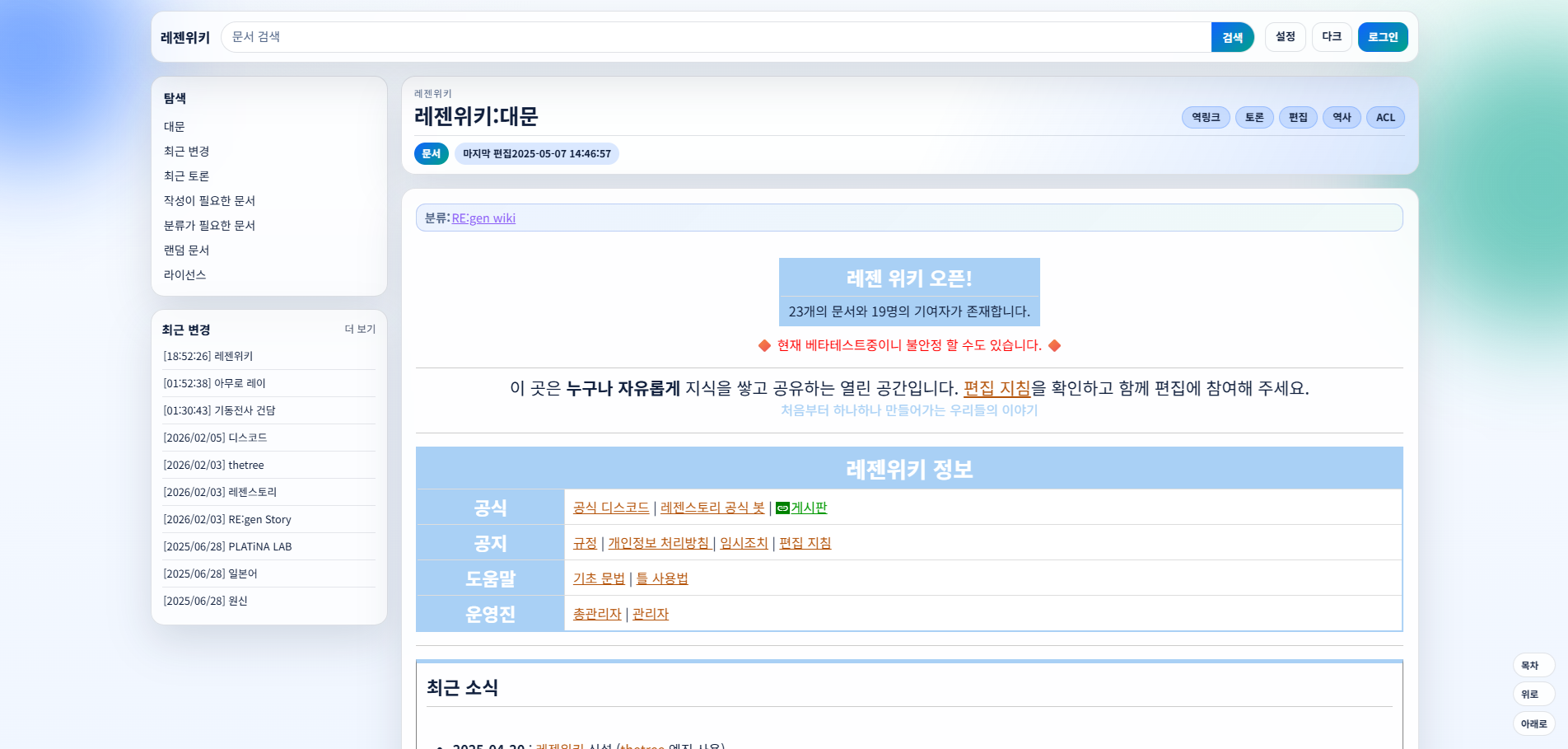Image resolution: width=1568 pixels, height=749 pixels.
Task: Open 분류가 필요한 문서 sidebar link
Action: coord(210,226)
